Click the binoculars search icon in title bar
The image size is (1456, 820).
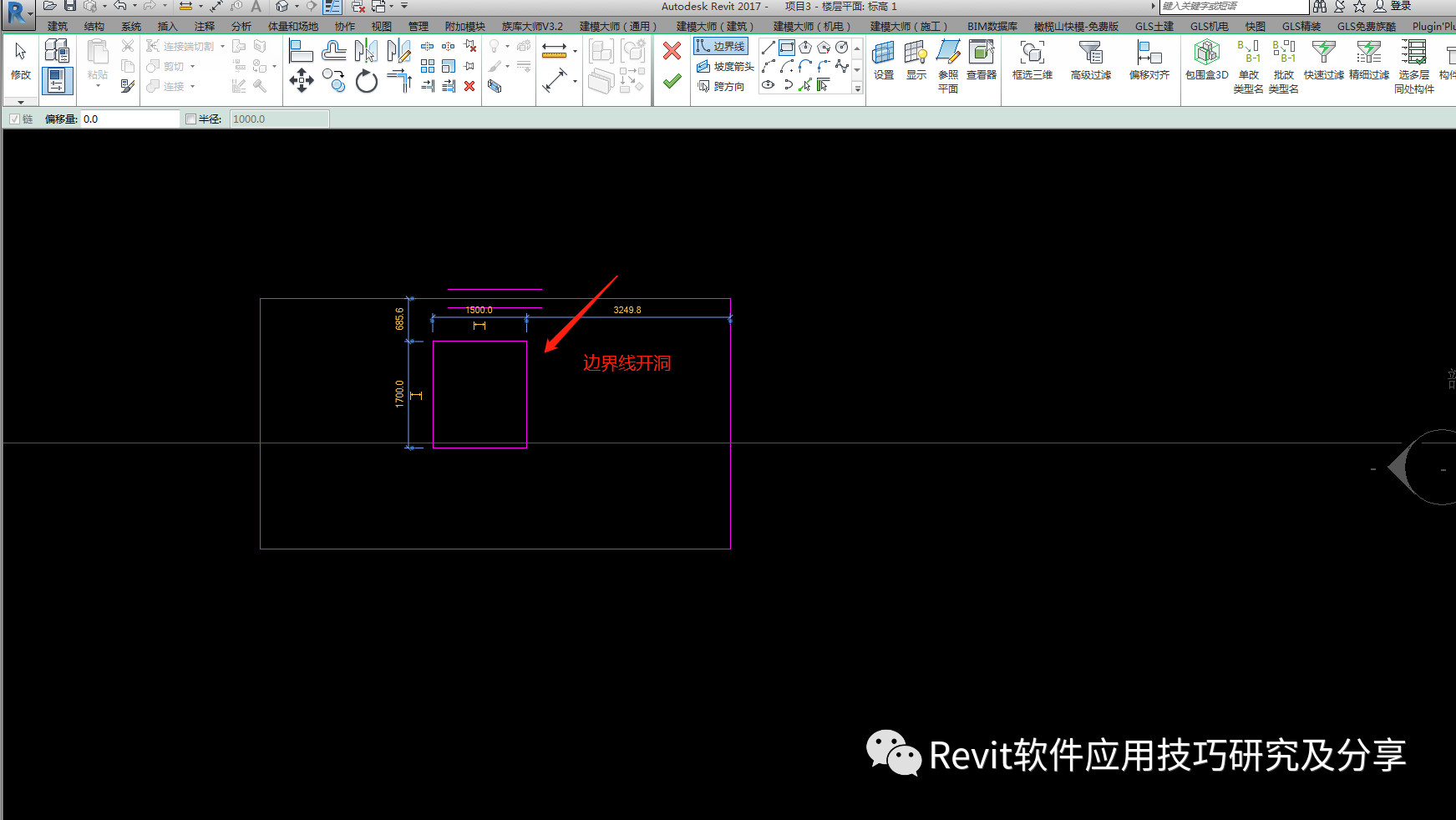[x=1320, y=6]
